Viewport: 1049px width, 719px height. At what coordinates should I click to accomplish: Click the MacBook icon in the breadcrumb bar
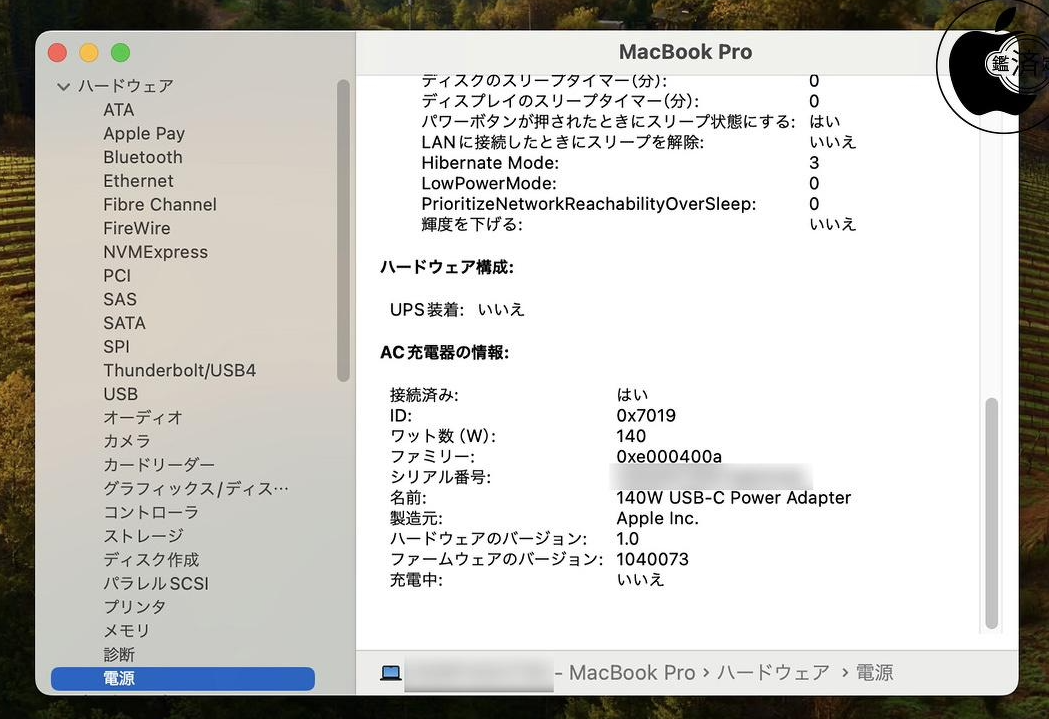[x=390, y=672]
